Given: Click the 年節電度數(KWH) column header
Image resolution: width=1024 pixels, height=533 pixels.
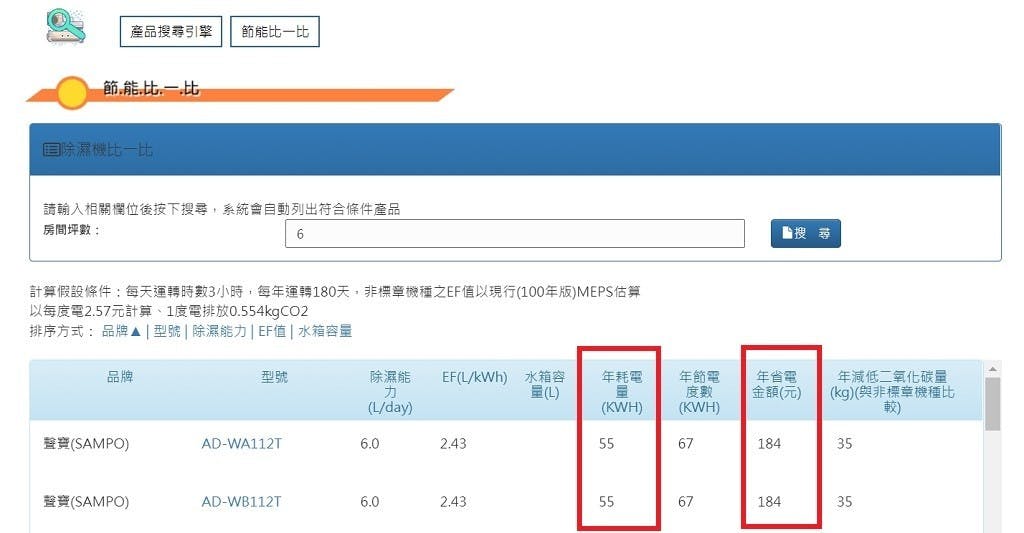Looking at the screenshot, I should [x=699, y=392].
